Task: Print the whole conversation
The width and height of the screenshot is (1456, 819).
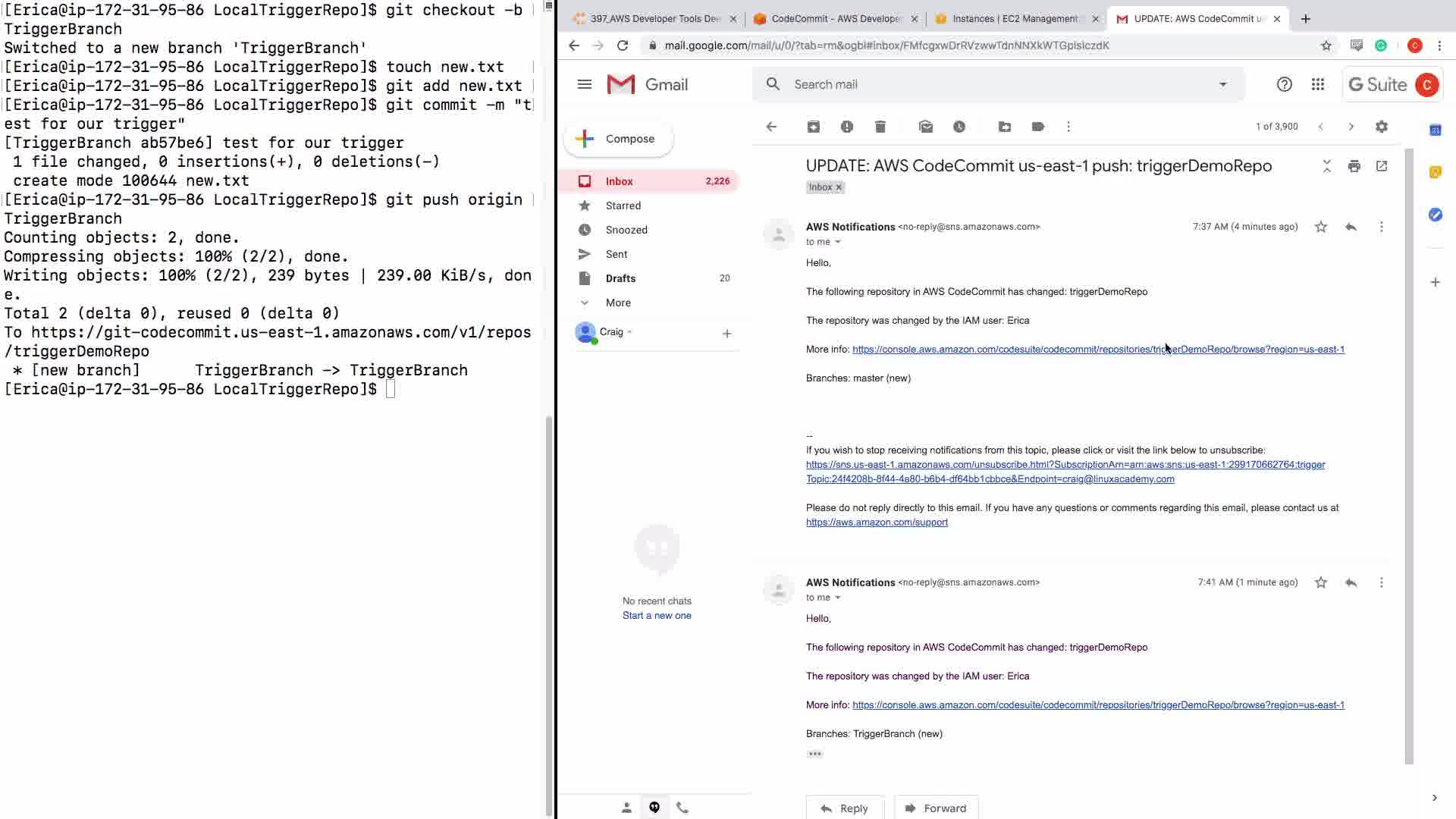Action: tap(1354, 166)
